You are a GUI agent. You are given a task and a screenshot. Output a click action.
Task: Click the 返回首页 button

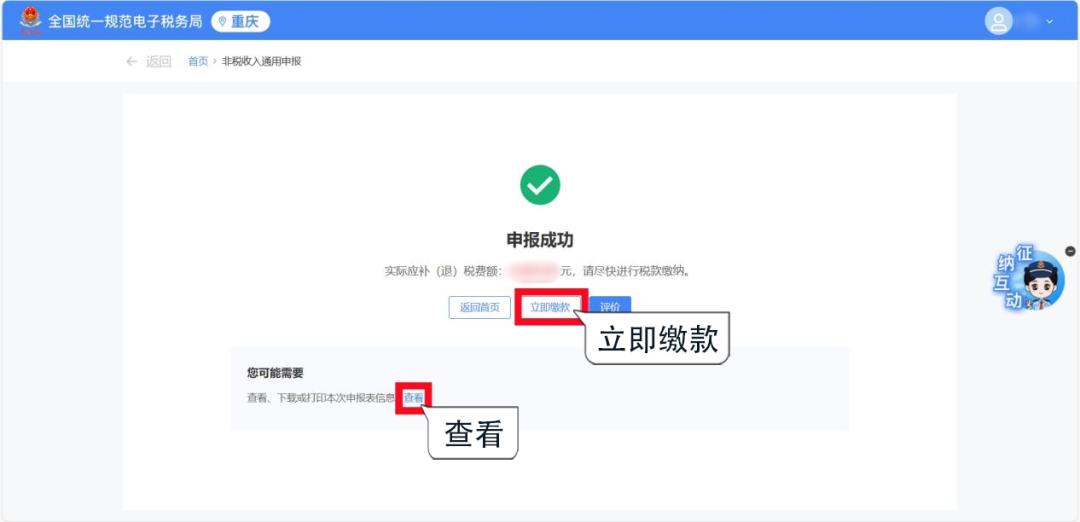479,307
